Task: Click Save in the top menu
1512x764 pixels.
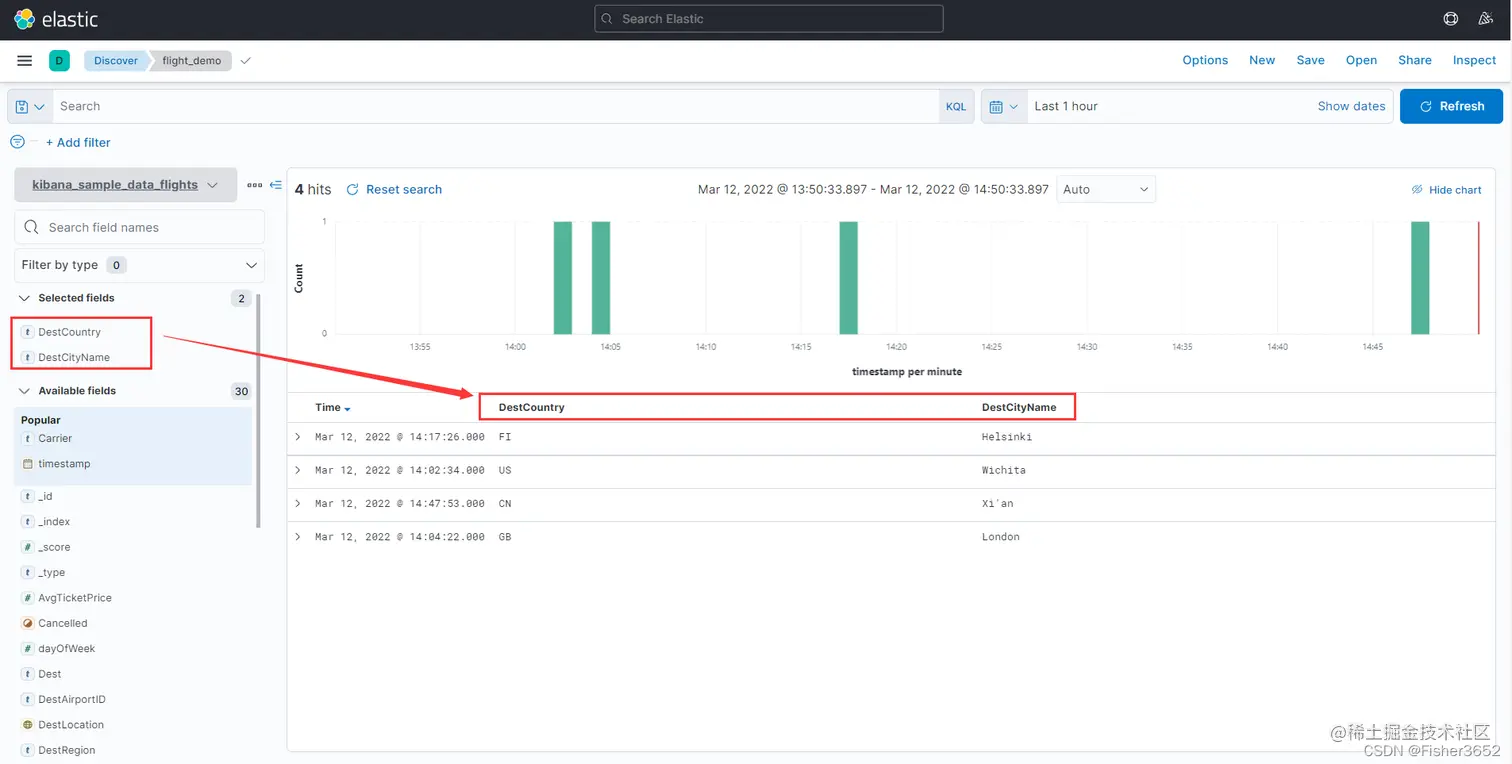Action: (1310, 60)
